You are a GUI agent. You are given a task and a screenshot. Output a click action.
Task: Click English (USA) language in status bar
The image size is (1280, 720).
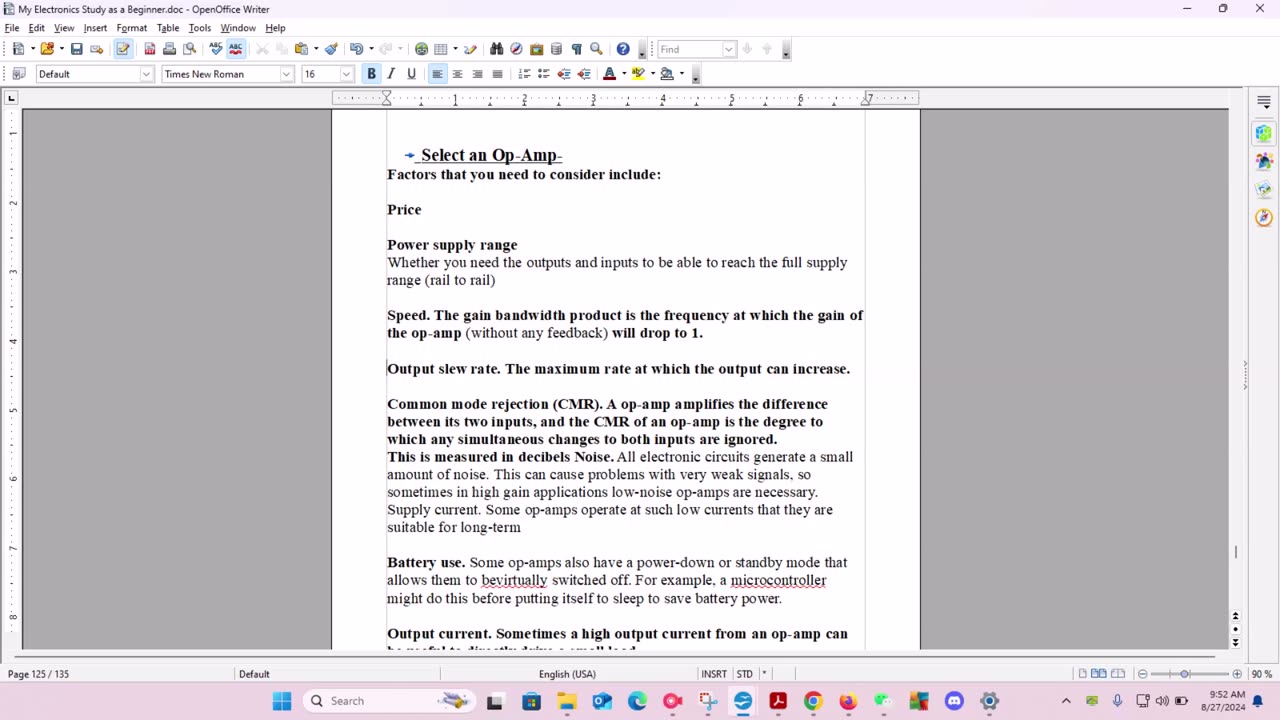coord(567,674)
